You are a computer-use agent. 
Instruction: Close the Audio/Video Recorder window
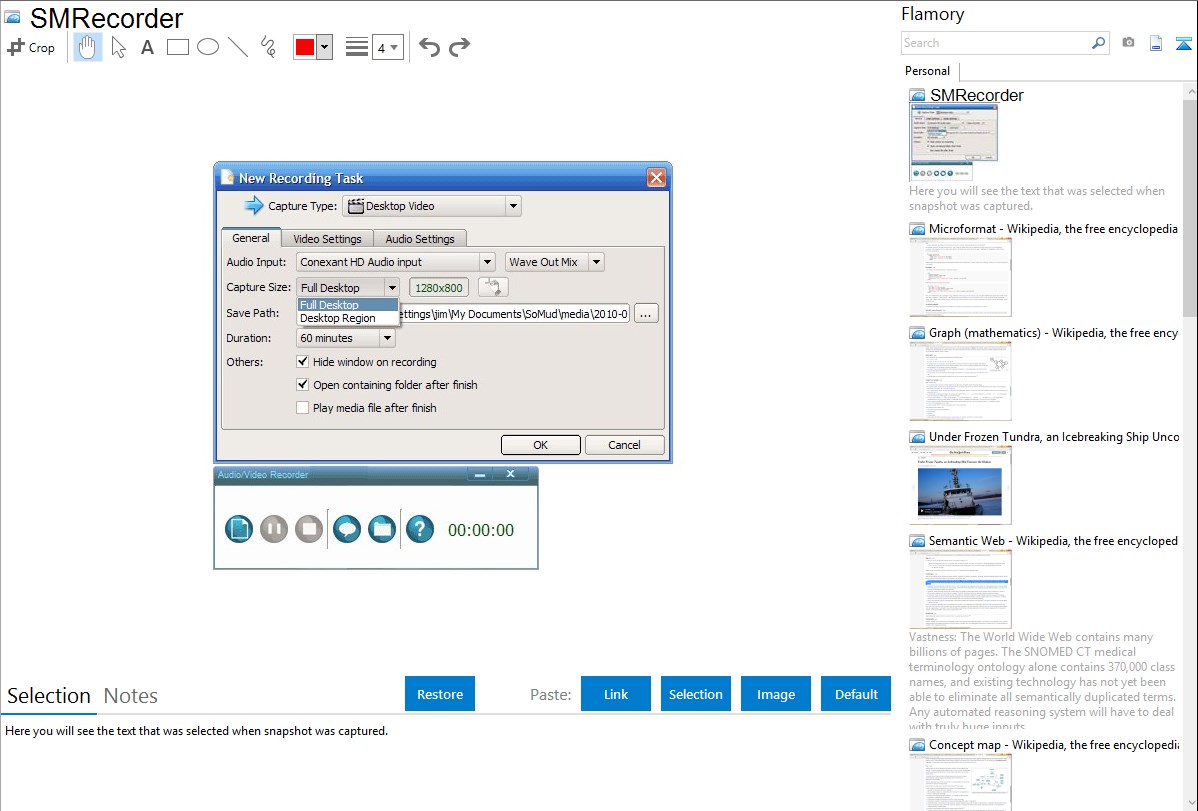pos(510,475)
